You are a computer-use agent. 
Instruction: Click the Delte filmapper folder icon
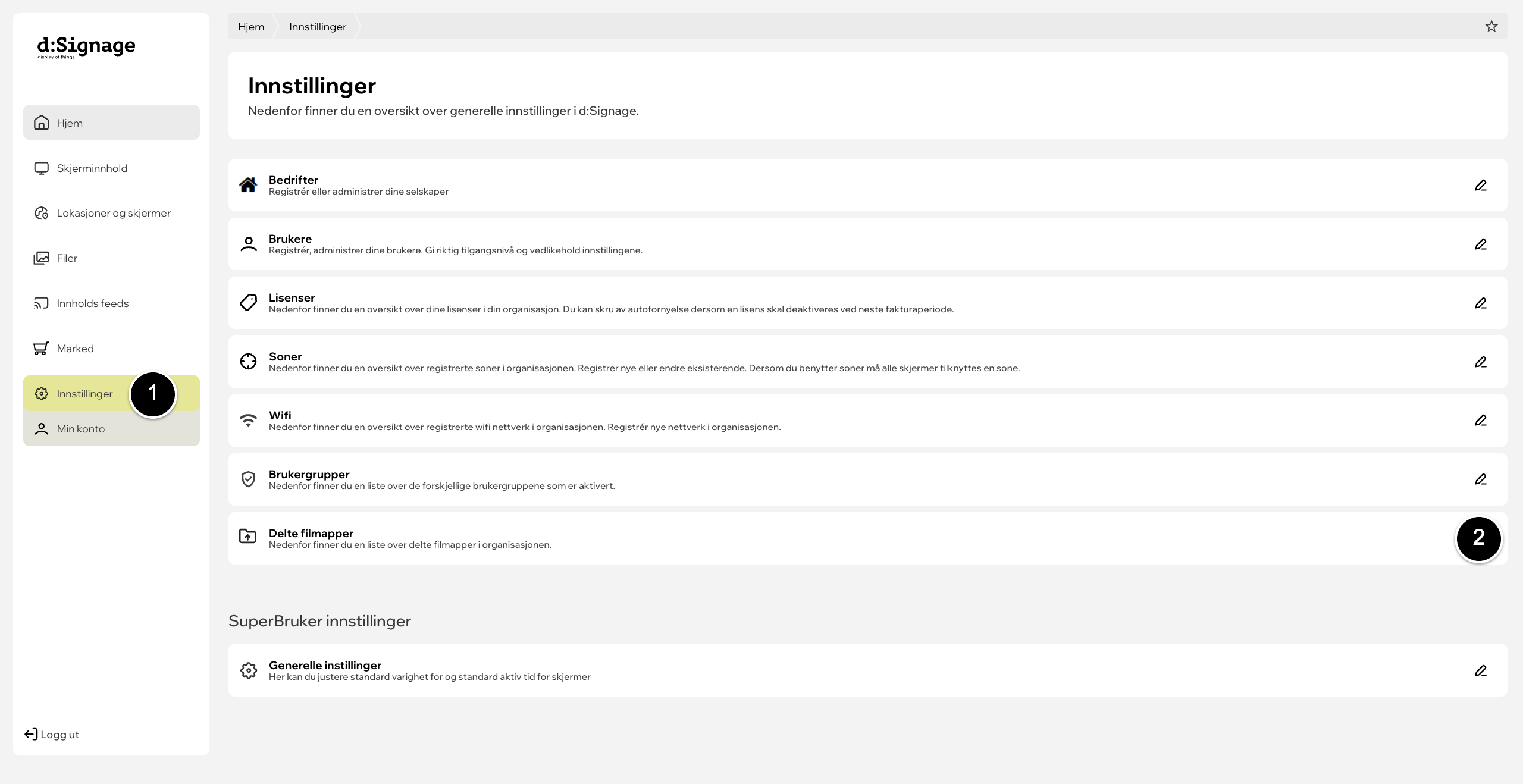pos(247,536)
